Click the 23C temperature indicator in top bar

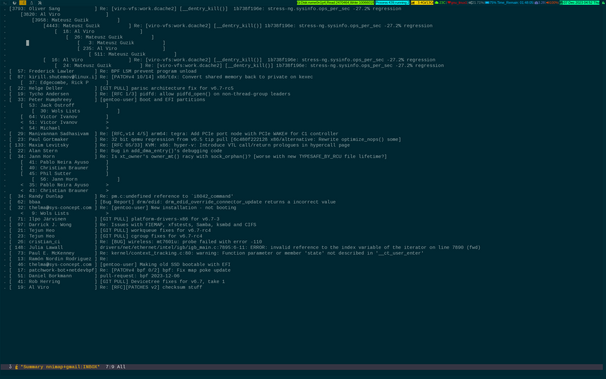point(440,3)
